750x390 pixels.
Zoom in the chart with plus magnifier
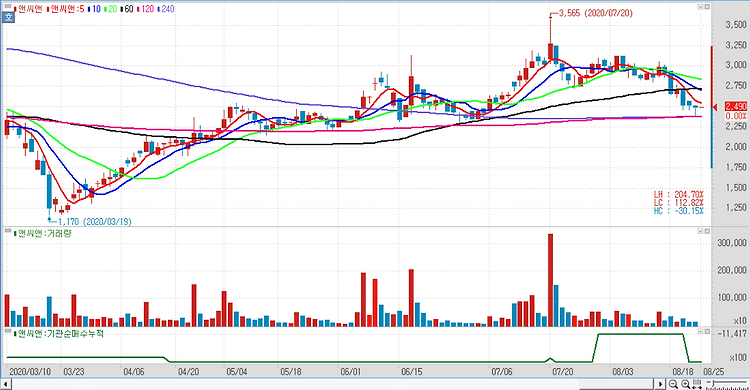click(x=685, y=384)
